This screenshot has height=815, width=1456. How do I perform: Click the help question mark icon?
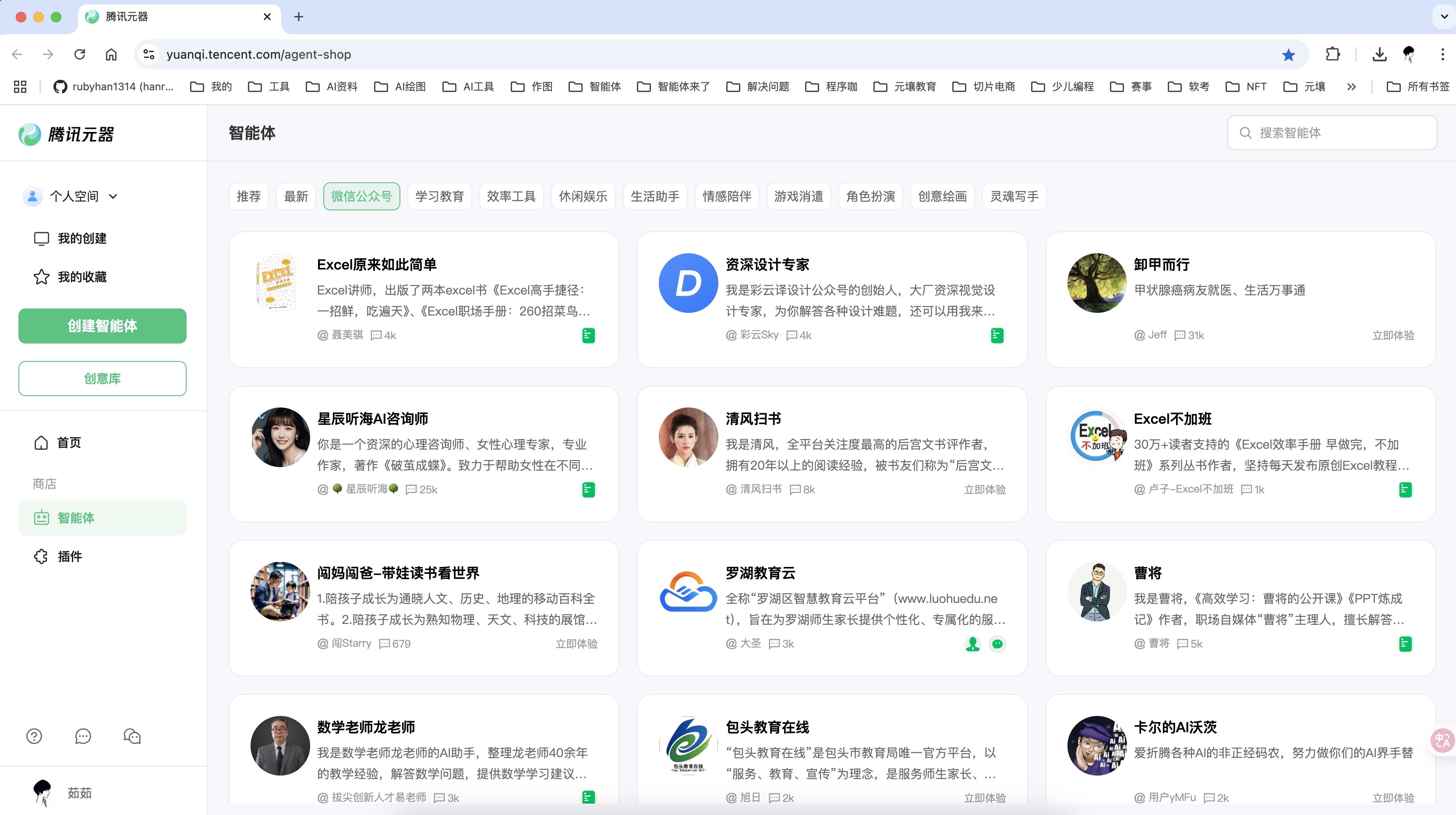[35, 736]
